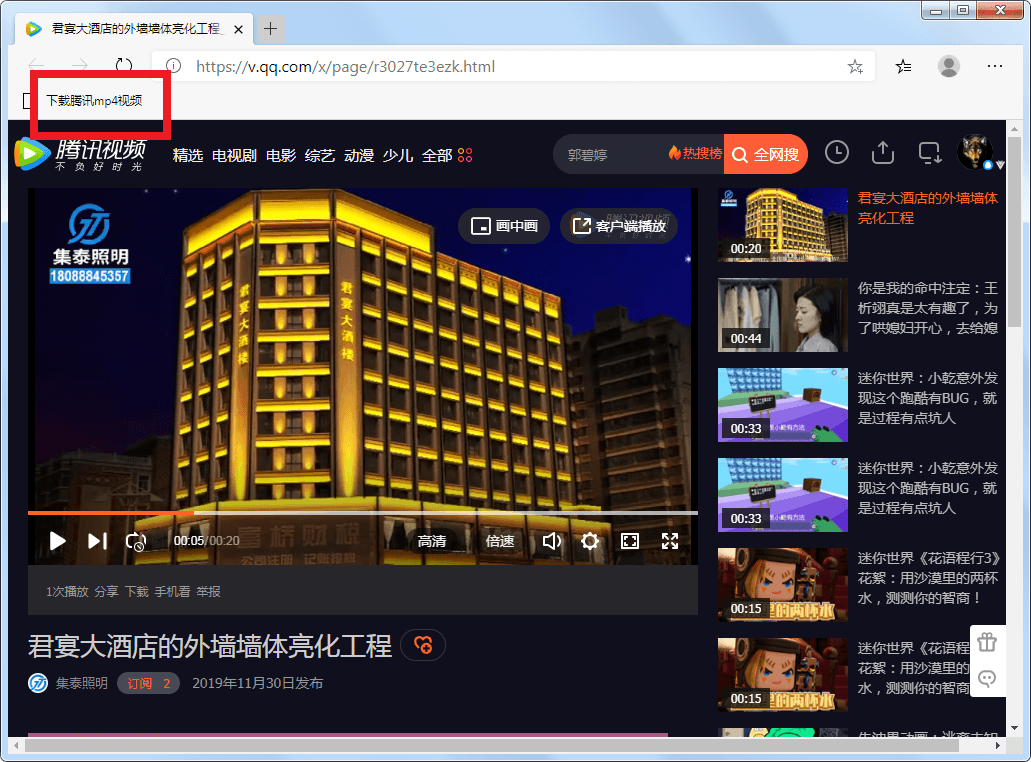
Task: Open the feedback chat bubble icon
Action: coord(987,678)
